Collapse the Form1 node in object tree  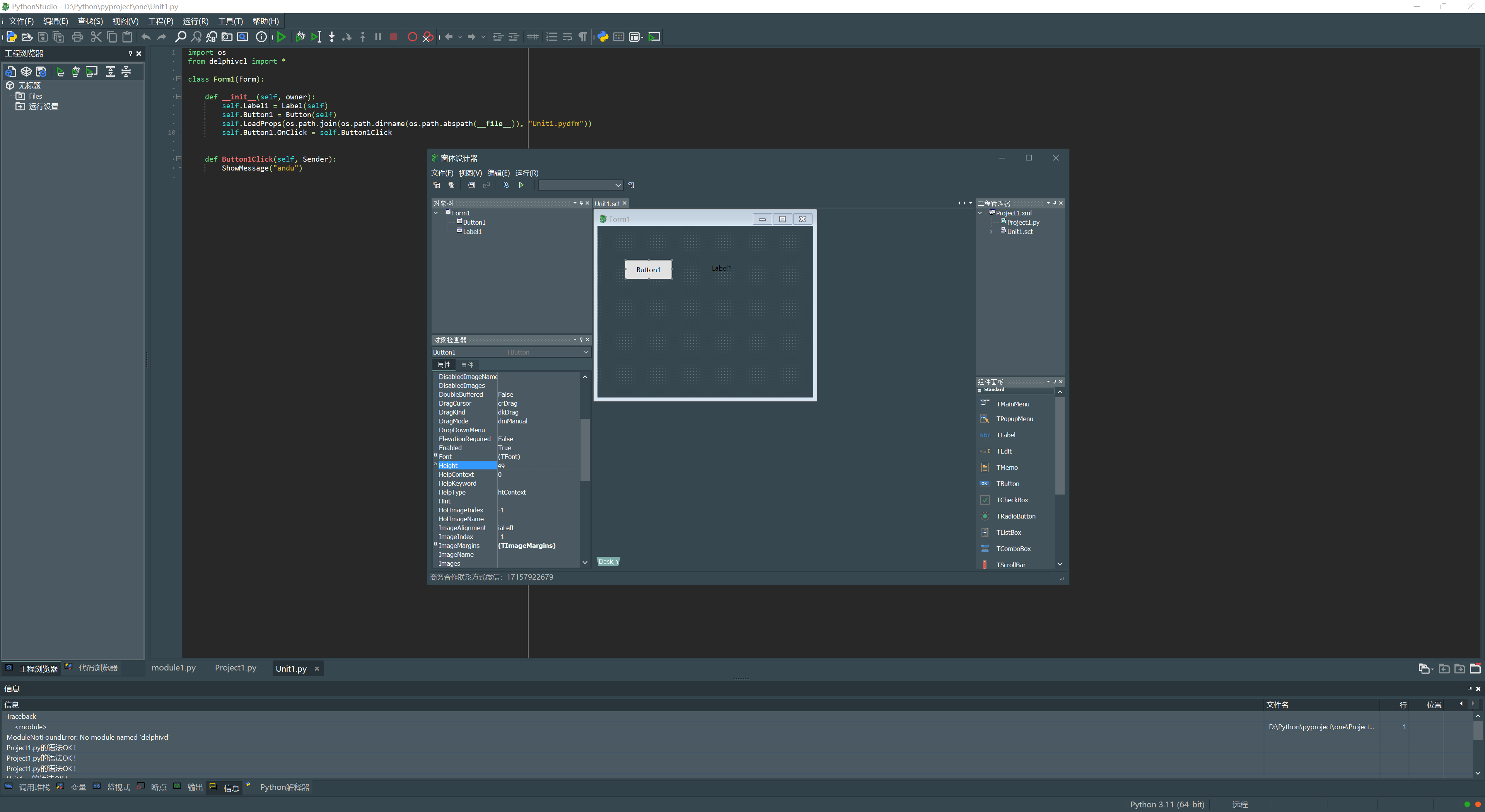click(436, 213)
